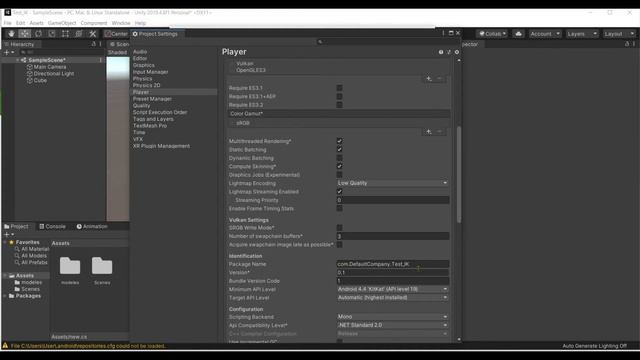The height and width of the screenshot is (360, 640).
Task: Open SampleScene options kebab menu
Action: tap(100, 60)
